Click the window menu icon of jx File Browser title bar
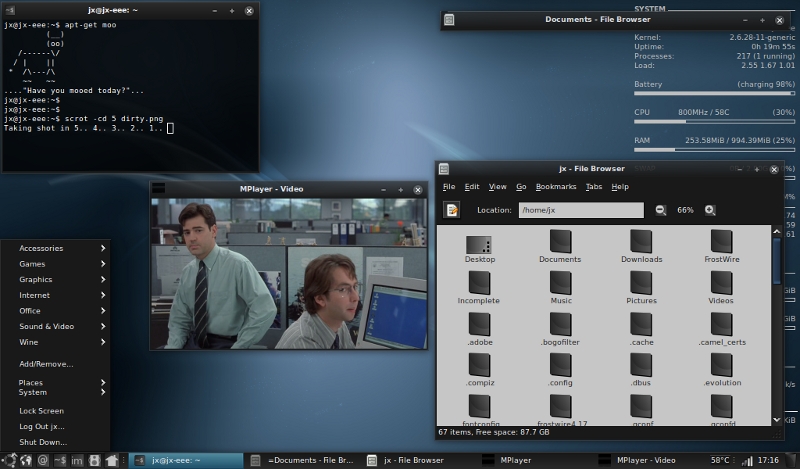This screenshot has width=800, height=469. point(444,168)
